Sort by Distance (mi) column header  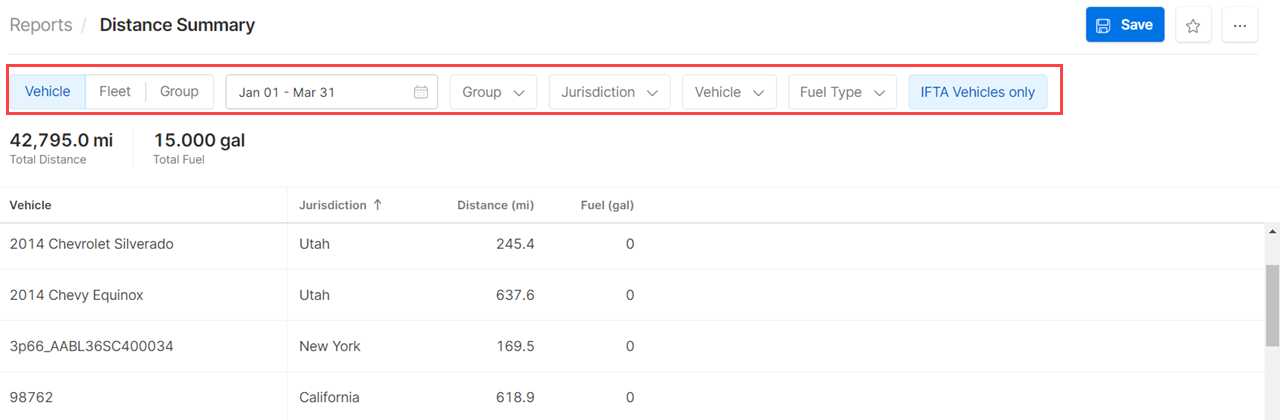coord(495,205)
